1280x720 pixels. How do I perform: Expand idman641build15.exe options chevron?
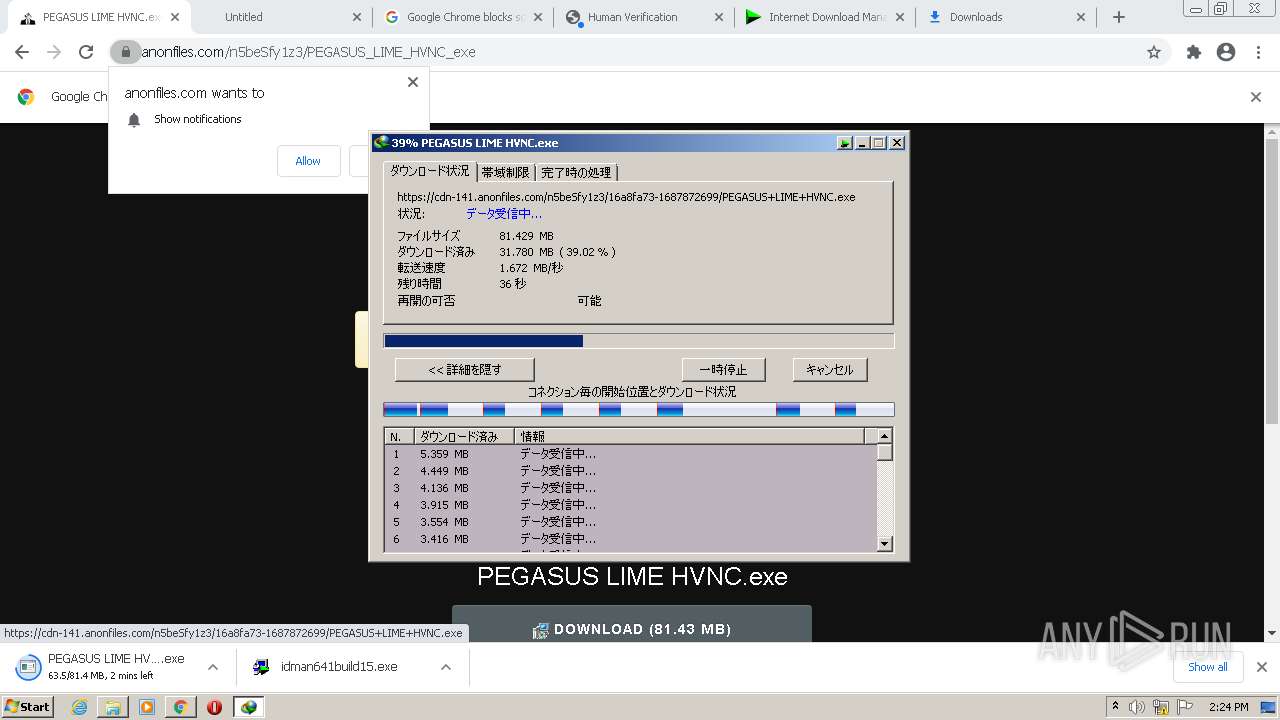tap(446, 667)
